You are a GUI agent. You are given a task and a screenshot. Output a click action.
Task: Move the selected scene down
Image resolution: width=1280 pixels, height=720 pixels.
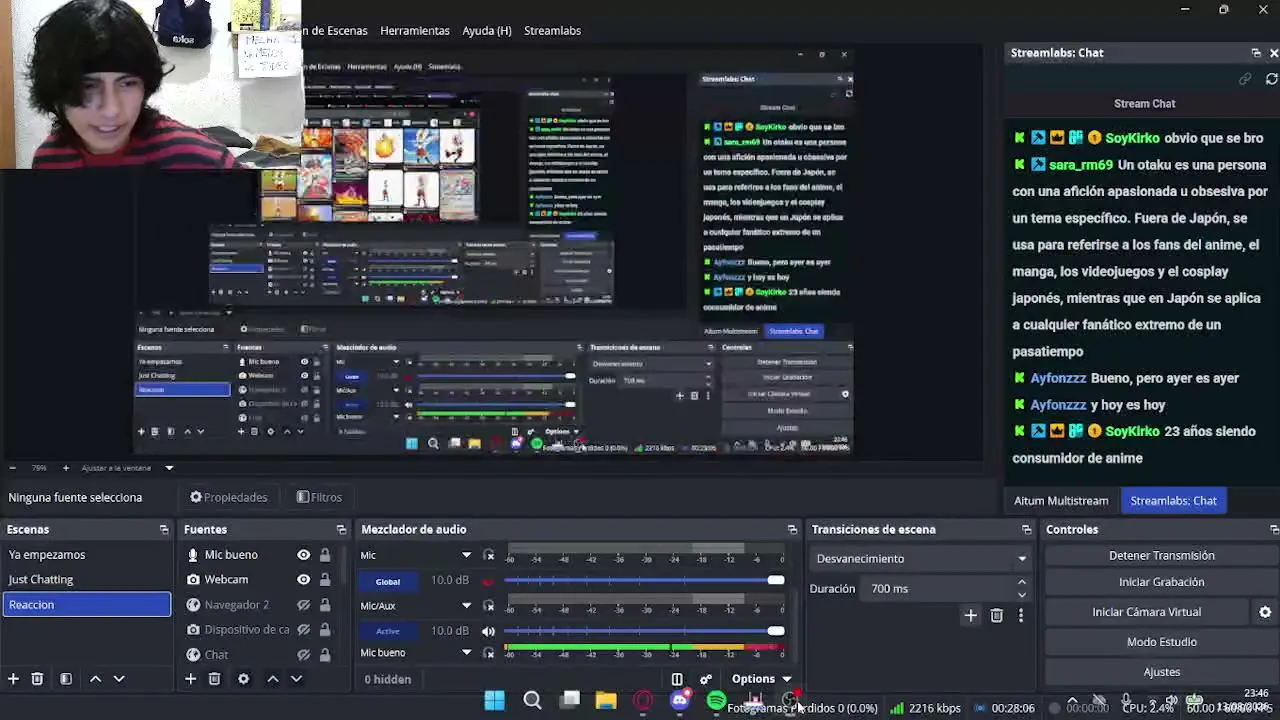tap(119, 679)
